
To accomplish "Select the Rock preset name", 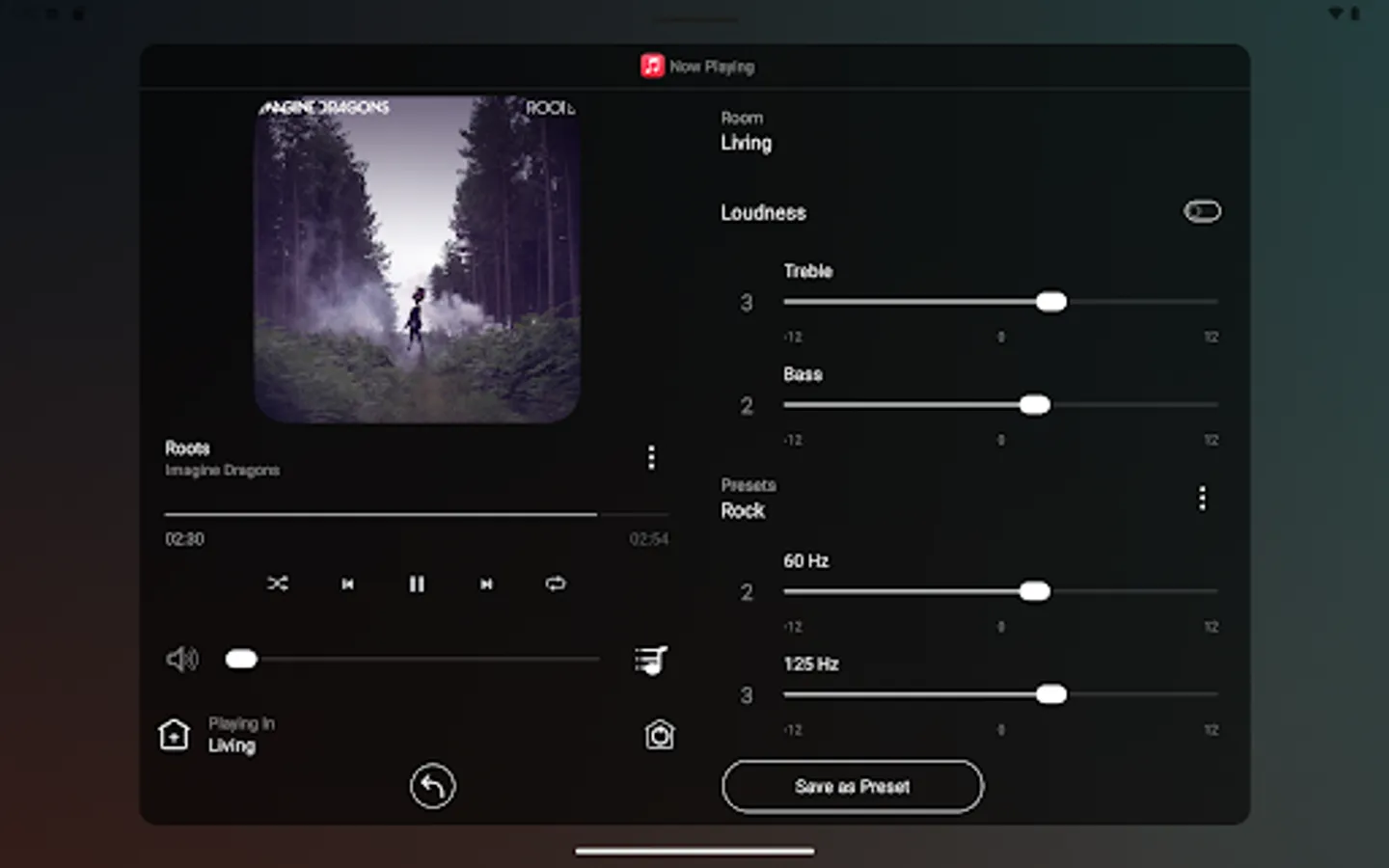I will [x=743, y=511].
